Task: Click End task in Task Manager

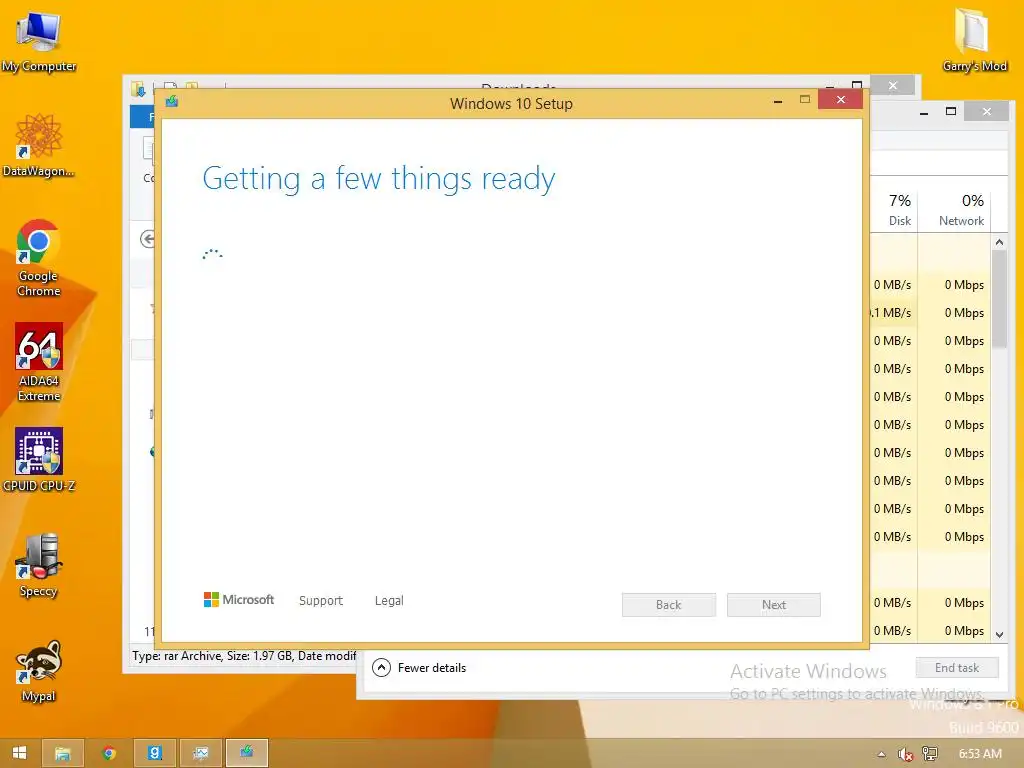Action: pyautogui.click(x=957, y=667)
